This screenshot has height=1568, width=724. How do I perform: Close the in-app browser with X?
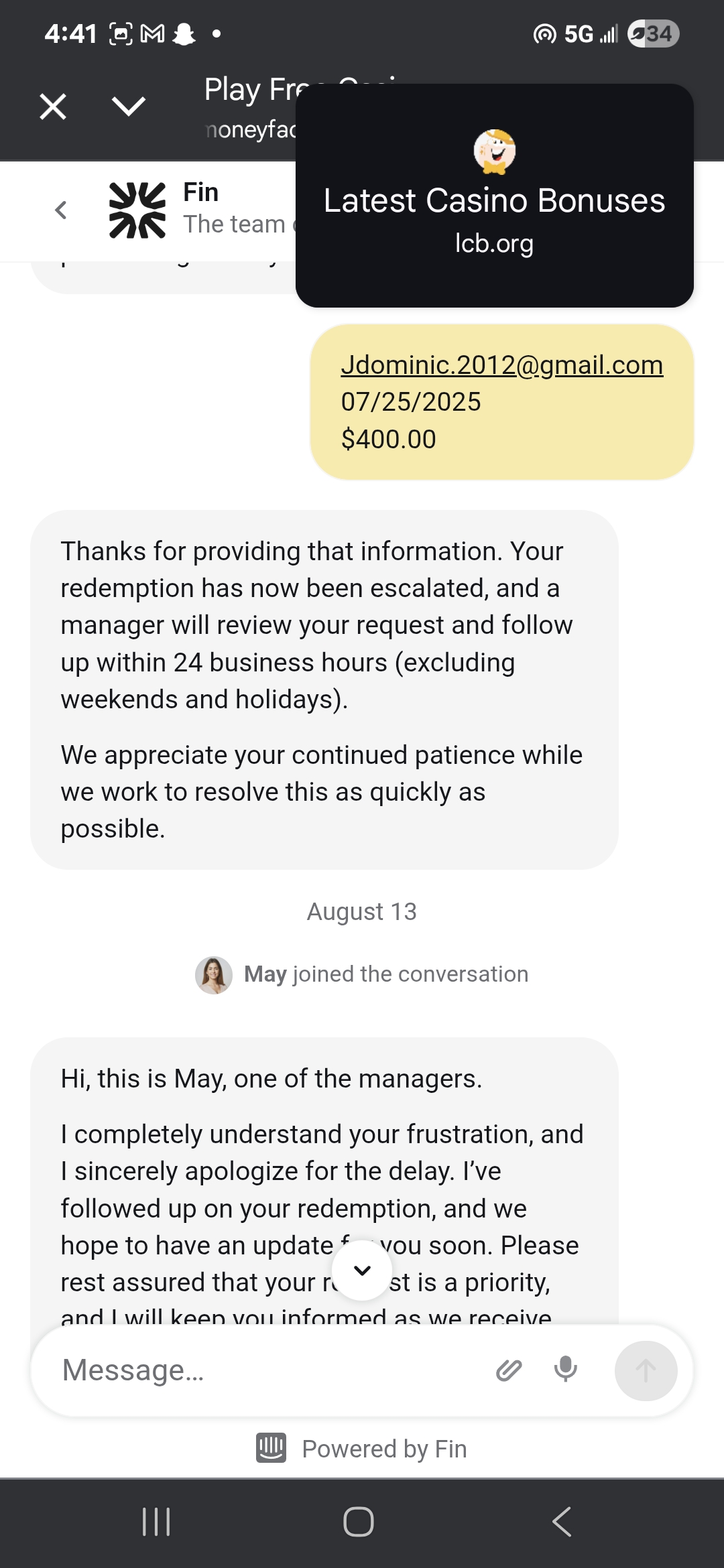tap(53, 107)
